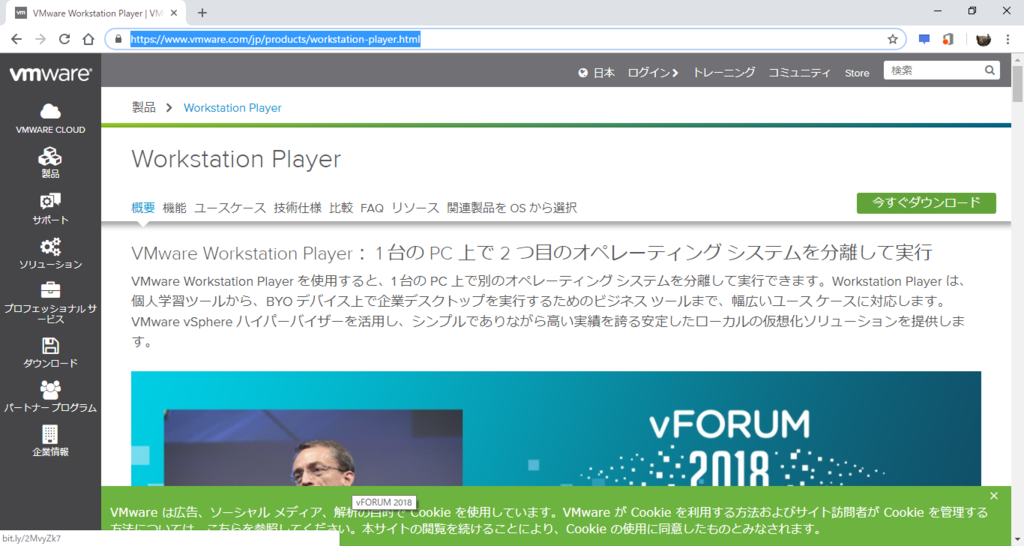Screen dimensions: 1024x546
Task: Click the browser forward arrow
Action: pyautogui.click(x=40, y=39)
